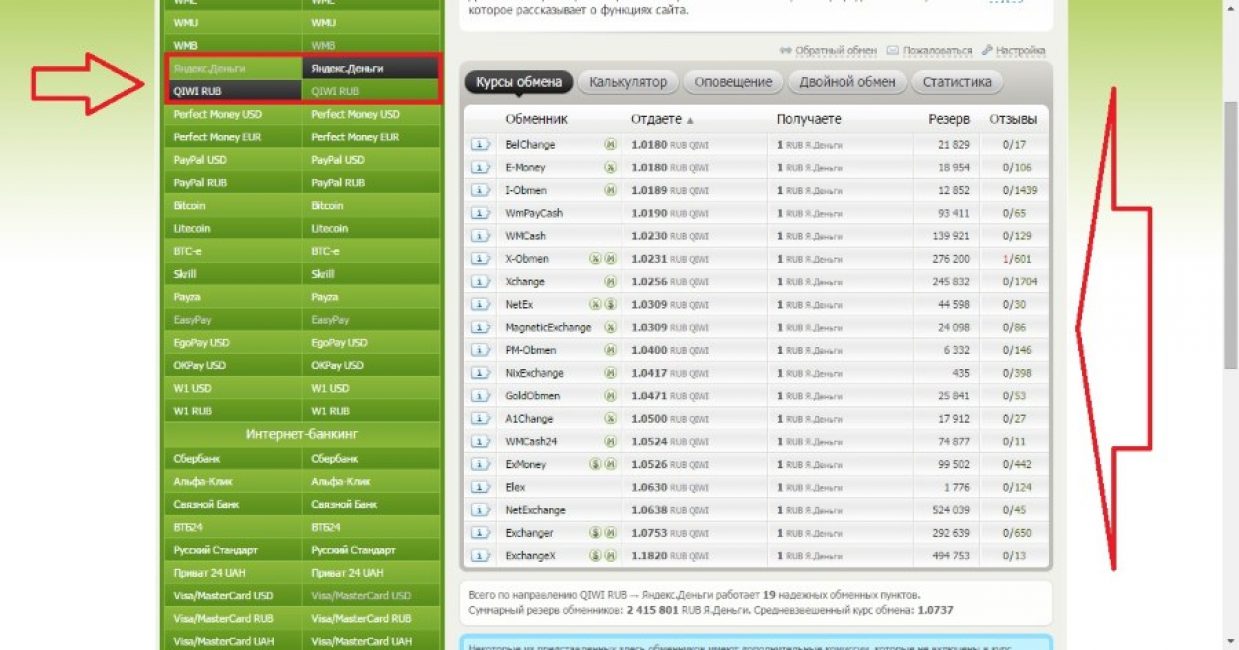This screenshot has width=1239, height=650.
Task: Click the dollar badge icon beside NetEx
Action: [610, 305]
